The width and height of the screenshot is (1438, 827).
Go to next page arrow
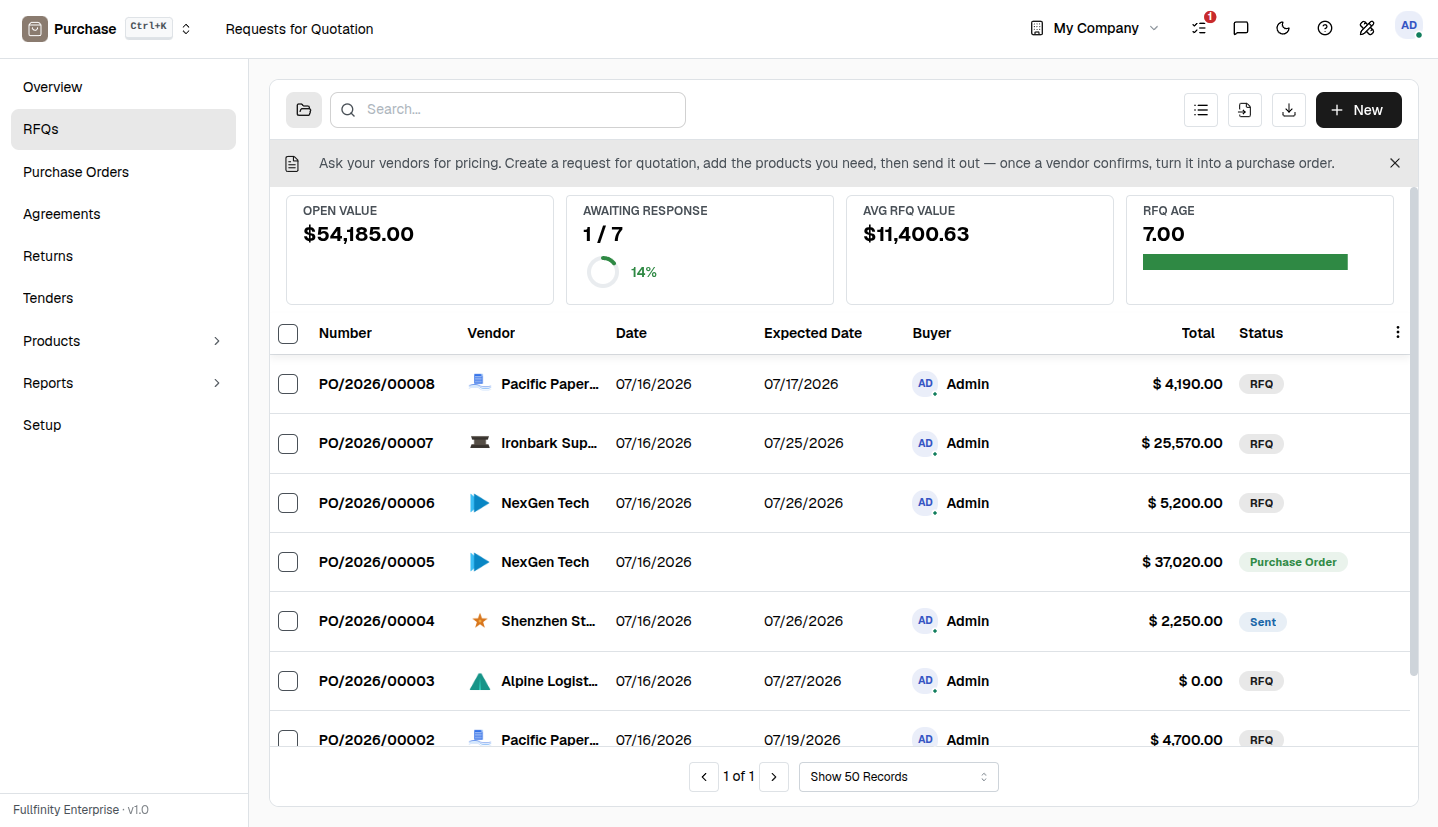tap(774, 777)
